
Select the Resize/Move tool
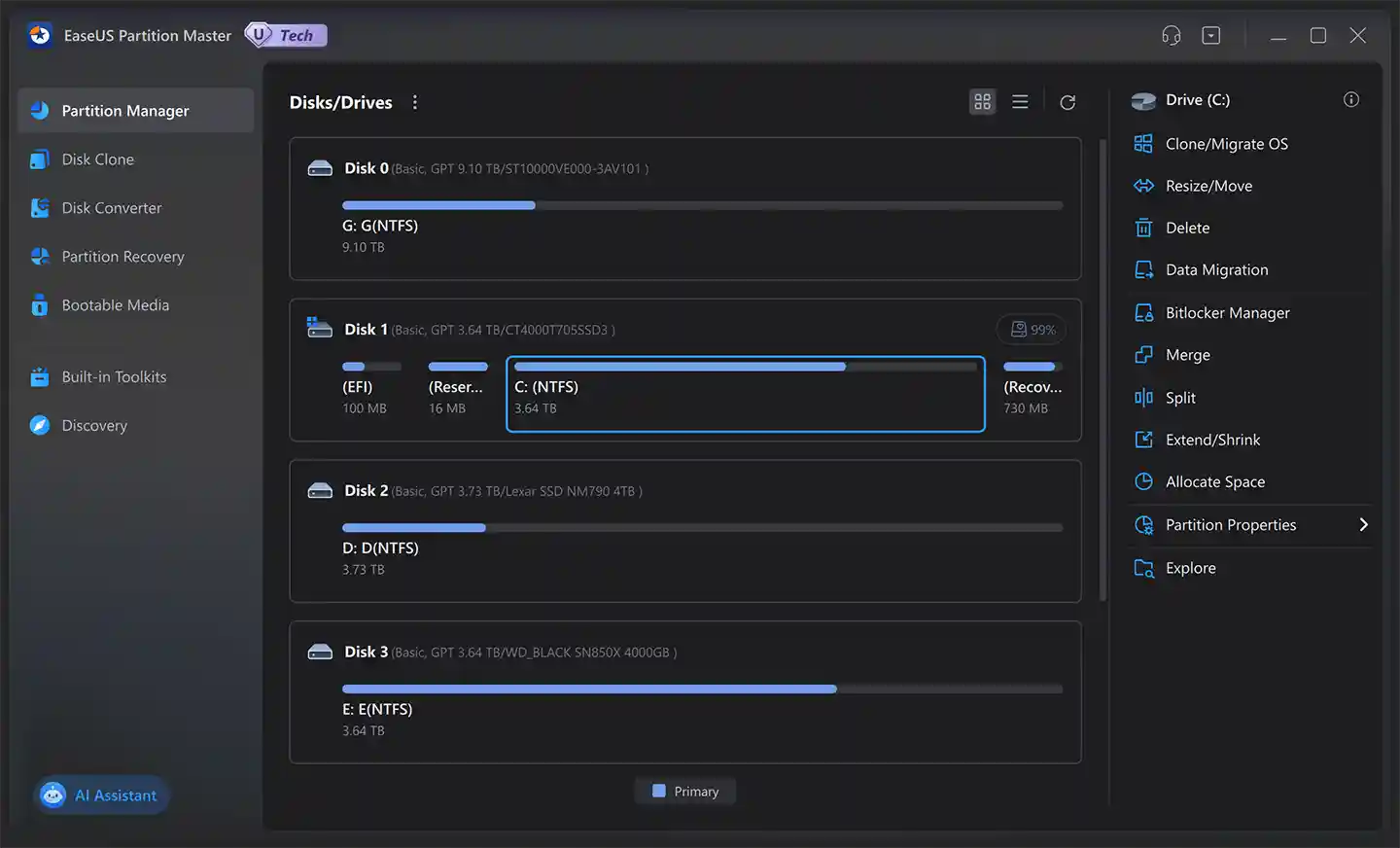point(1208,186)
